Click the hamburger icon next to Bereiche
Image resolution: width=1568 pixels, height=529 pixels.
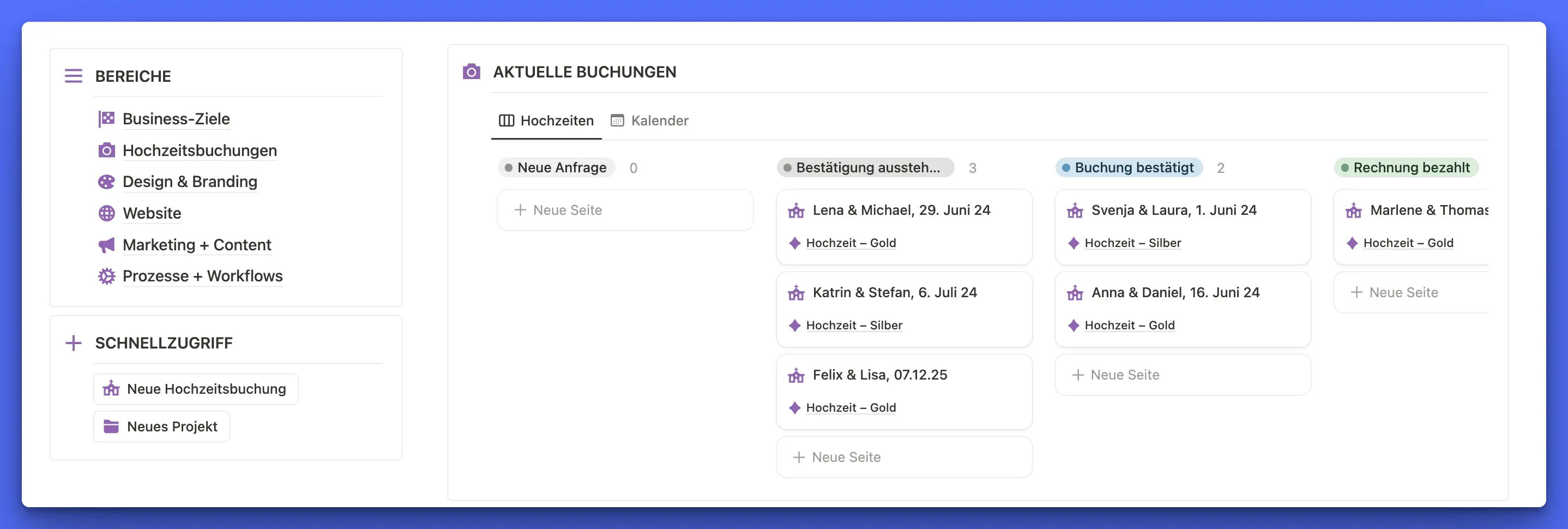pos(74,76)
